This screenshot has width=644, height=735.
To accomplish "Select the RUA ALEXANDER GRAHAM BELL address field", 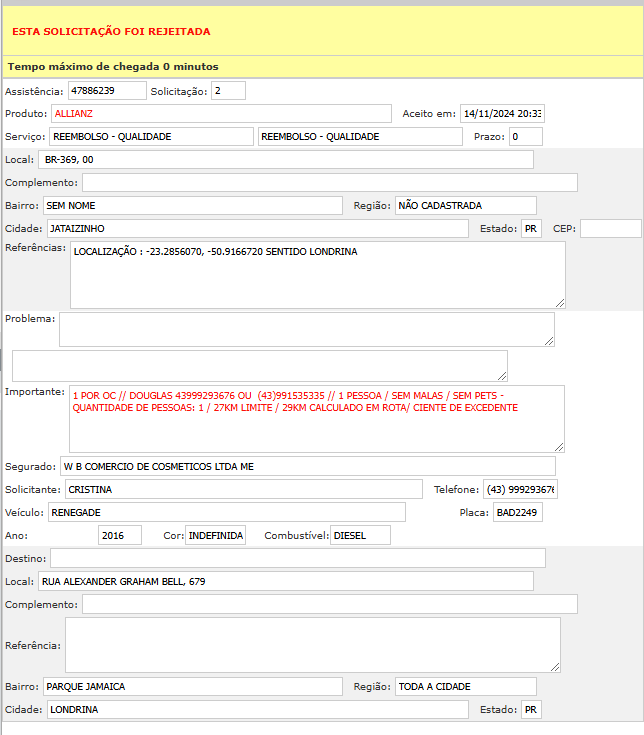I will coord(285,581).
